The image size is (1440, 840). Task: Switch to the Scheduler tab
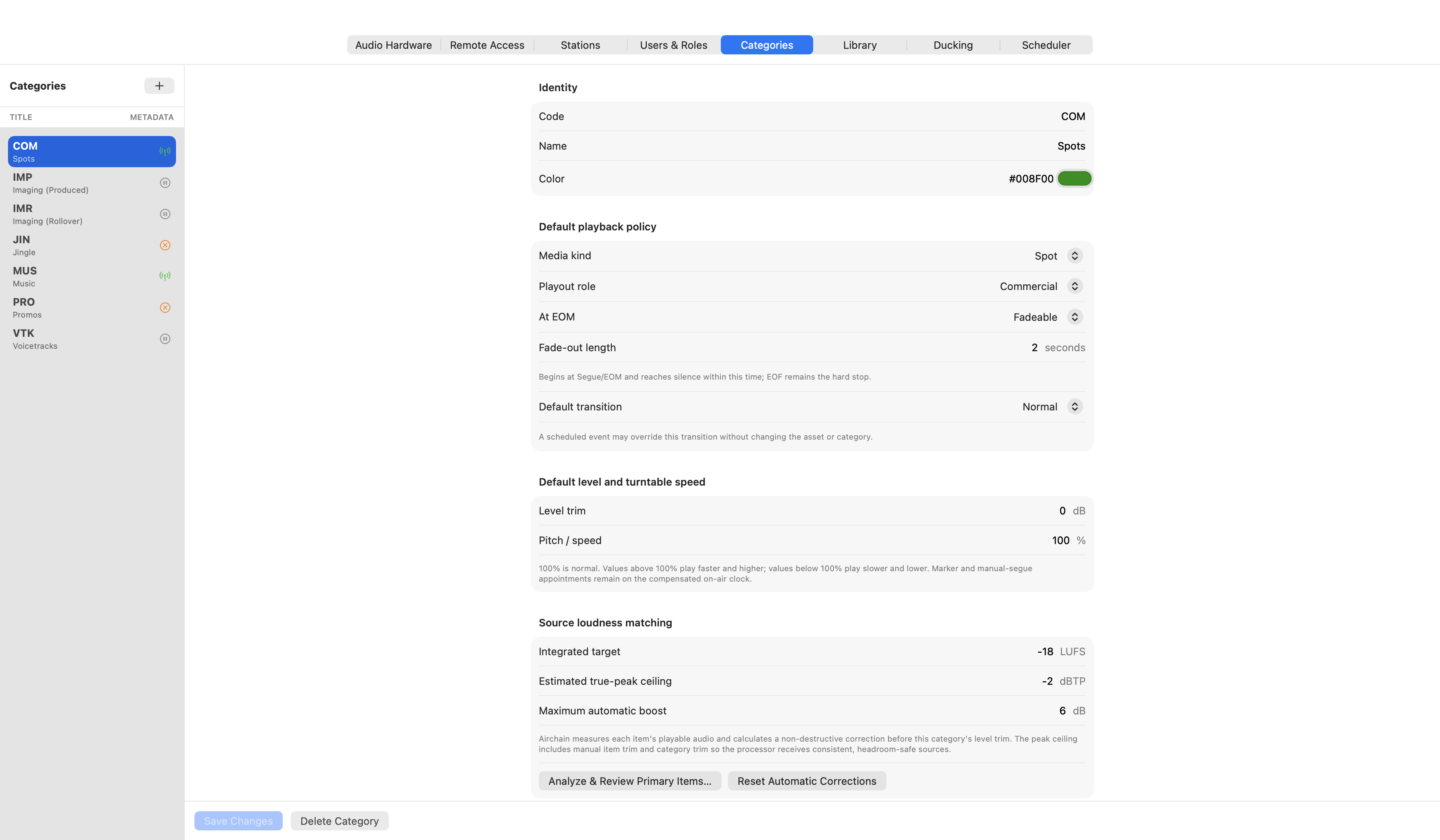coord(1046,44)
